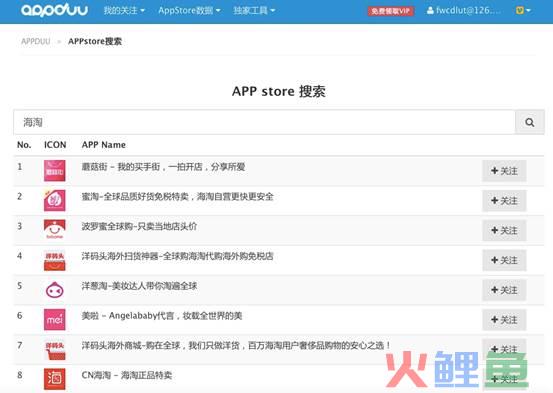Open the 洋码头海外商城 app icon
This screenshot has width=553, height=393.
click(55, 349)
